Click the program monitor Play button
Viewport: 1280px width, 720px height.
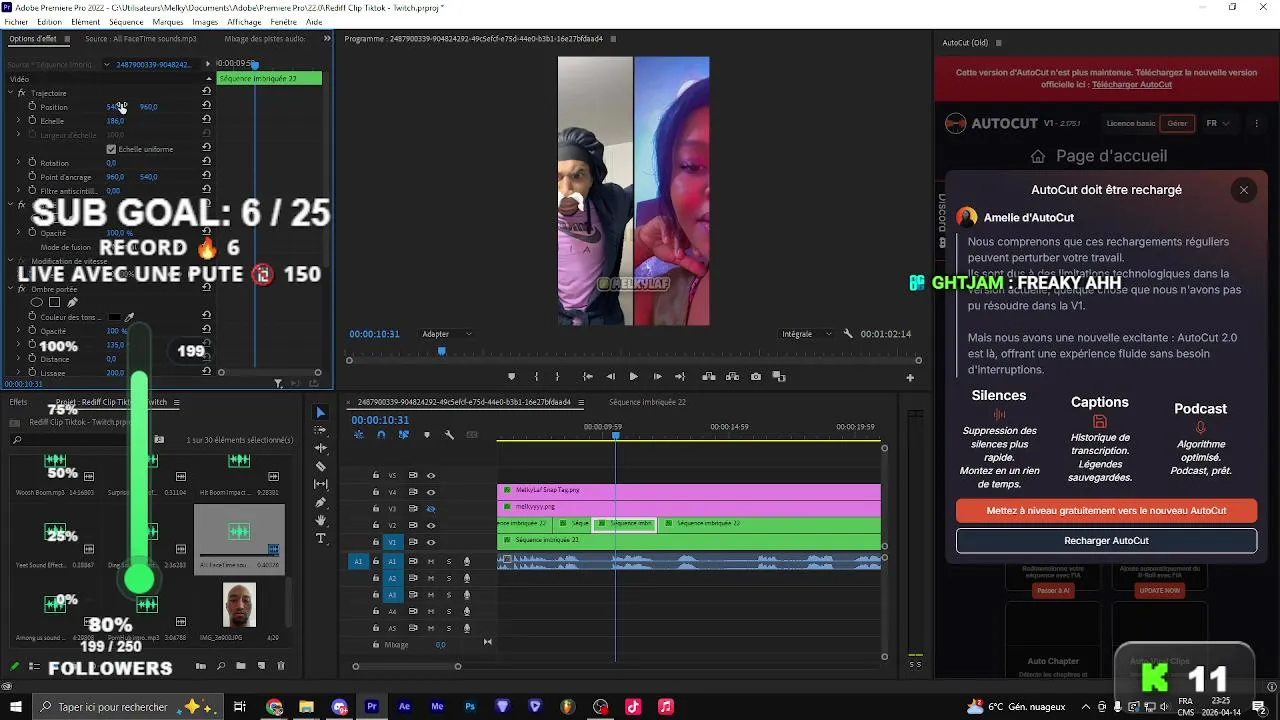coord(633,377)
